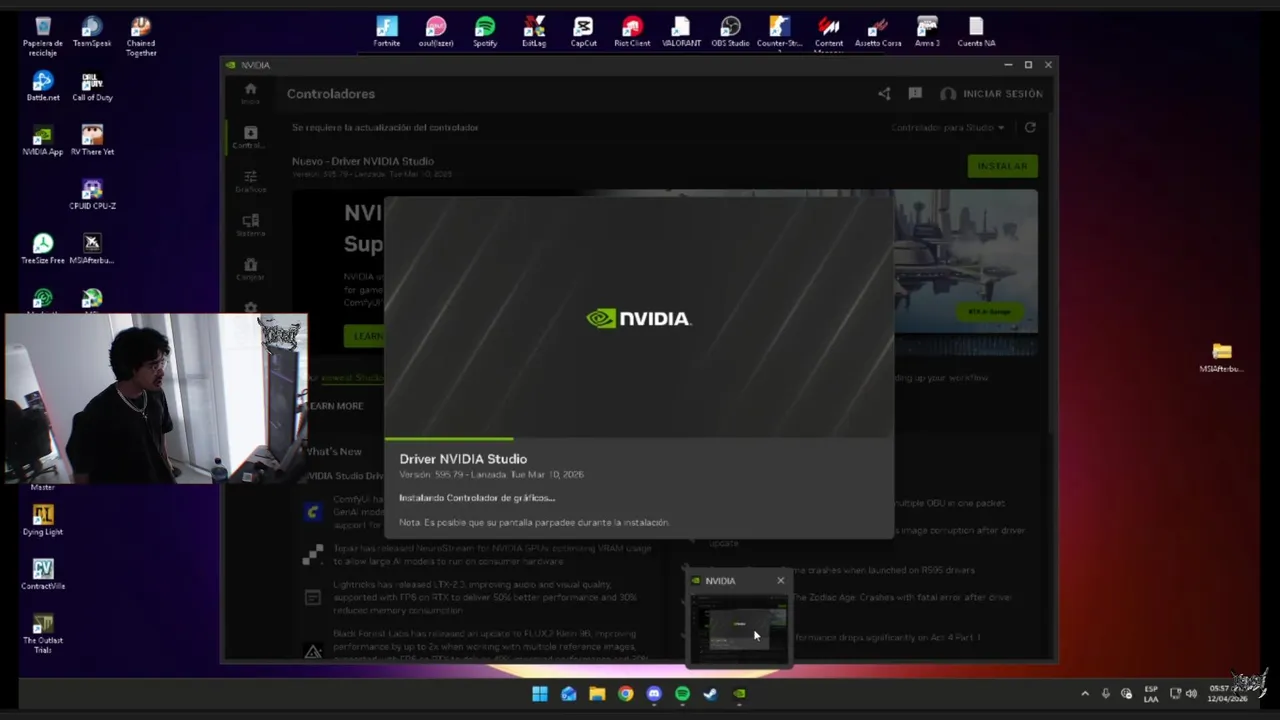1280x720 pixels.
Task: Select the Controladores sidebar icon
Action: pos(250,137)
